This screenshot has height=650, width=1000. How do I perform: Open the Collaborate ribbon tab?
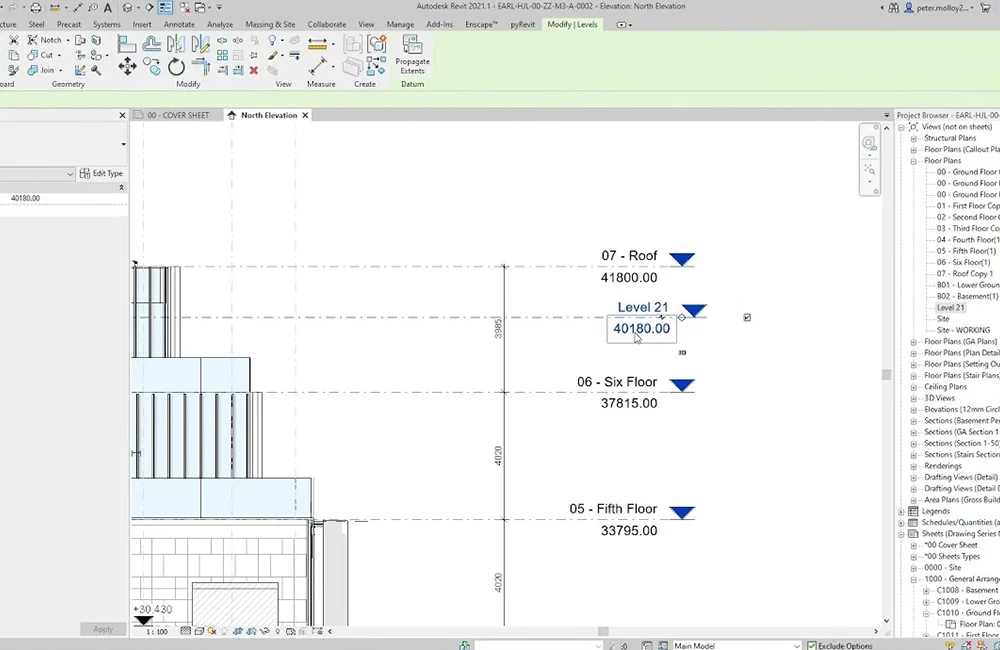click(327, 24)
